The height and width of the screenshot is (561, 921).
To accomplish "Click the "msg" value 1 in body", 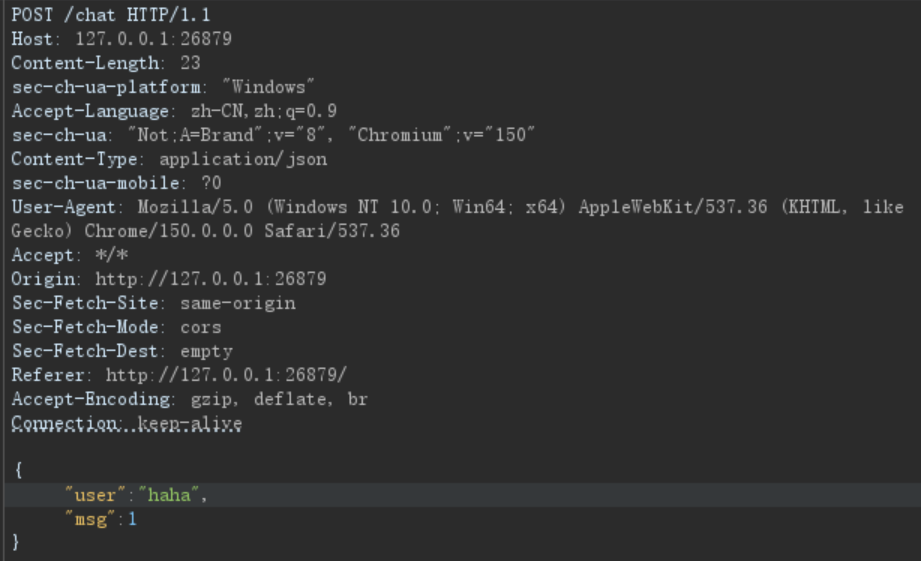I will [132, 519].
